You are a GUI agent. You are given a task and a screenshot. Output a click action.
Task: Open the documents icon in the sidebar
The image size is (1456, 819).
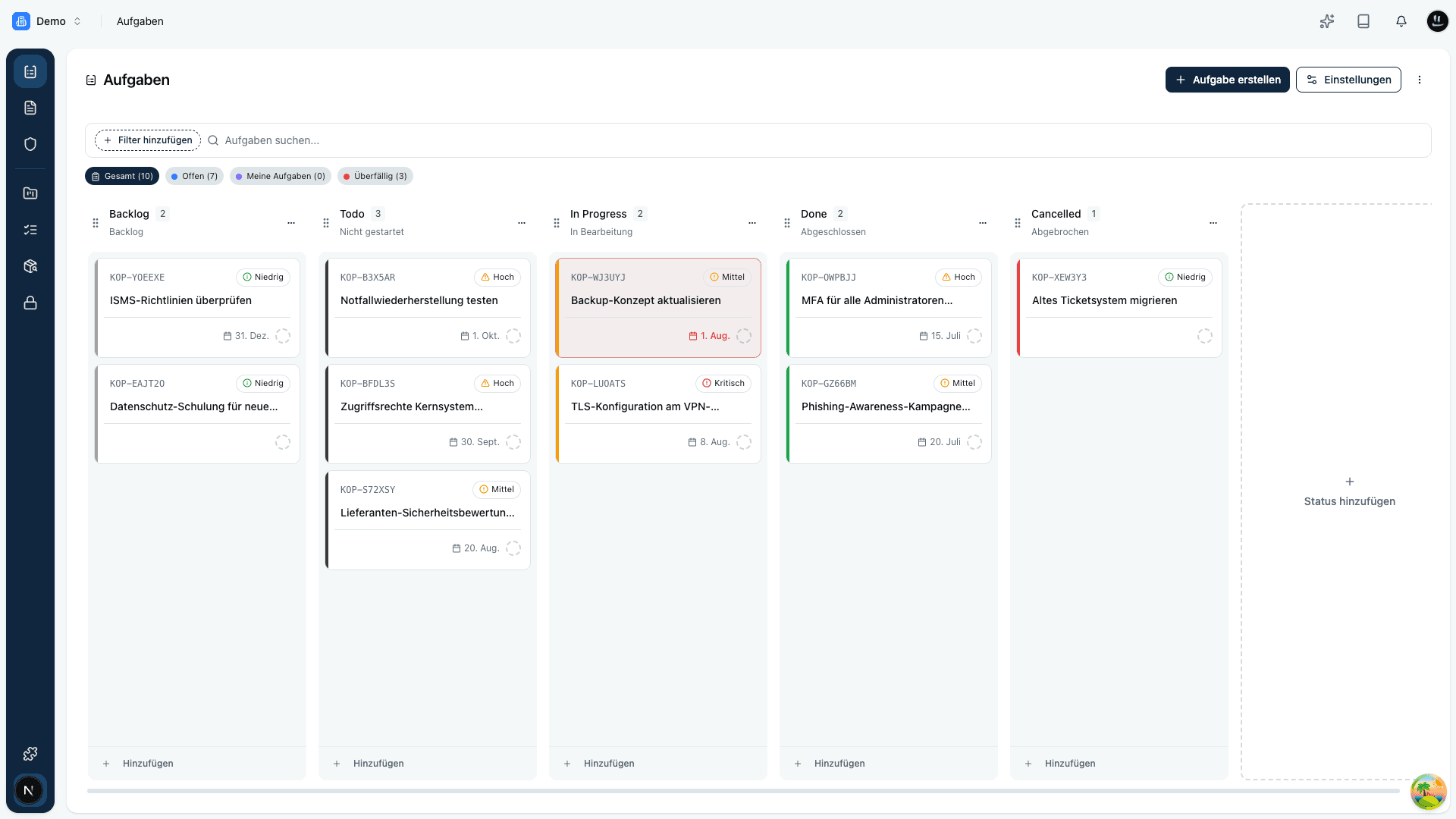tap(30, 108)
